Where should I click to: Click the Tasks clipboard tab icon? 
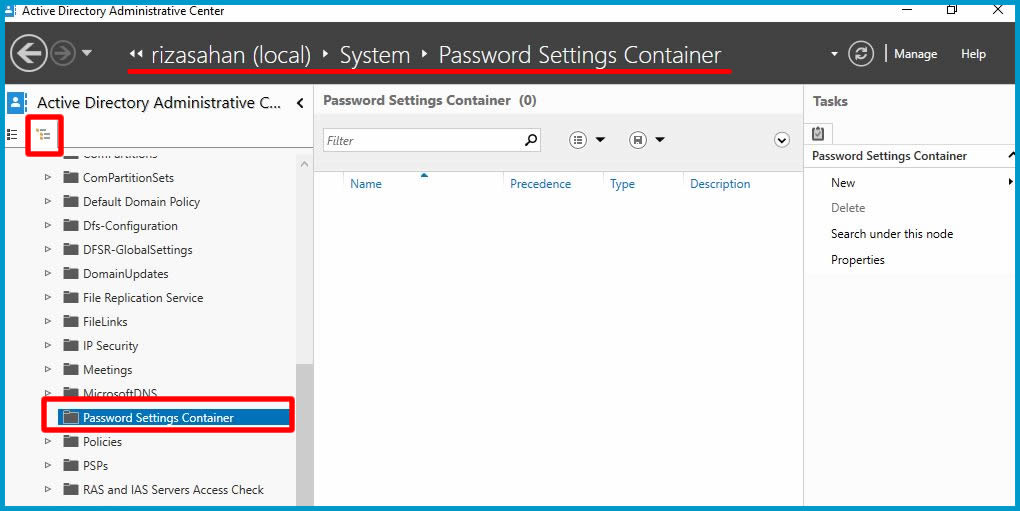pos(818,133)
